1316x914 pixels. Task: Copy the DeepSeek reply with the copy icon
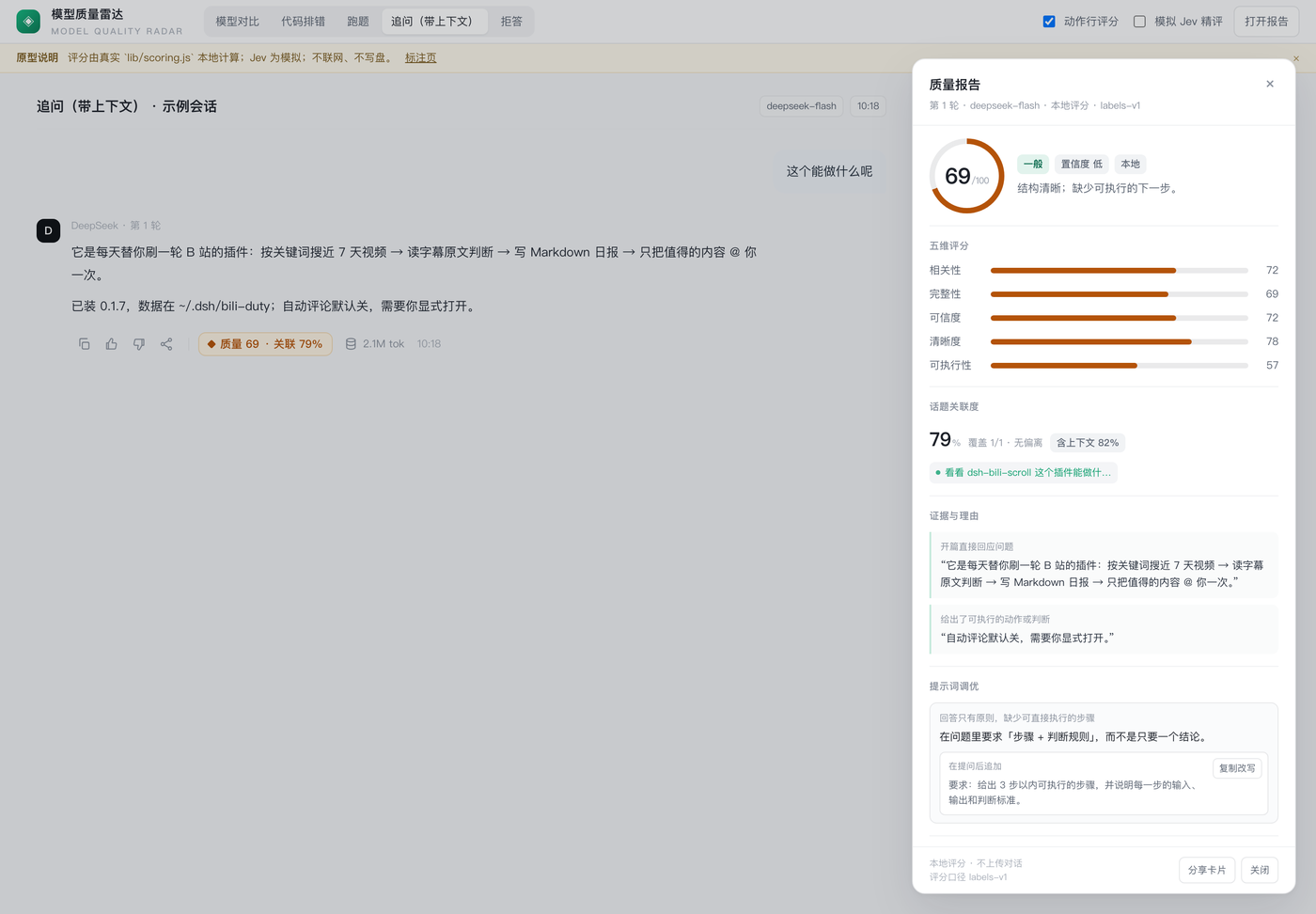coord(85,344)
